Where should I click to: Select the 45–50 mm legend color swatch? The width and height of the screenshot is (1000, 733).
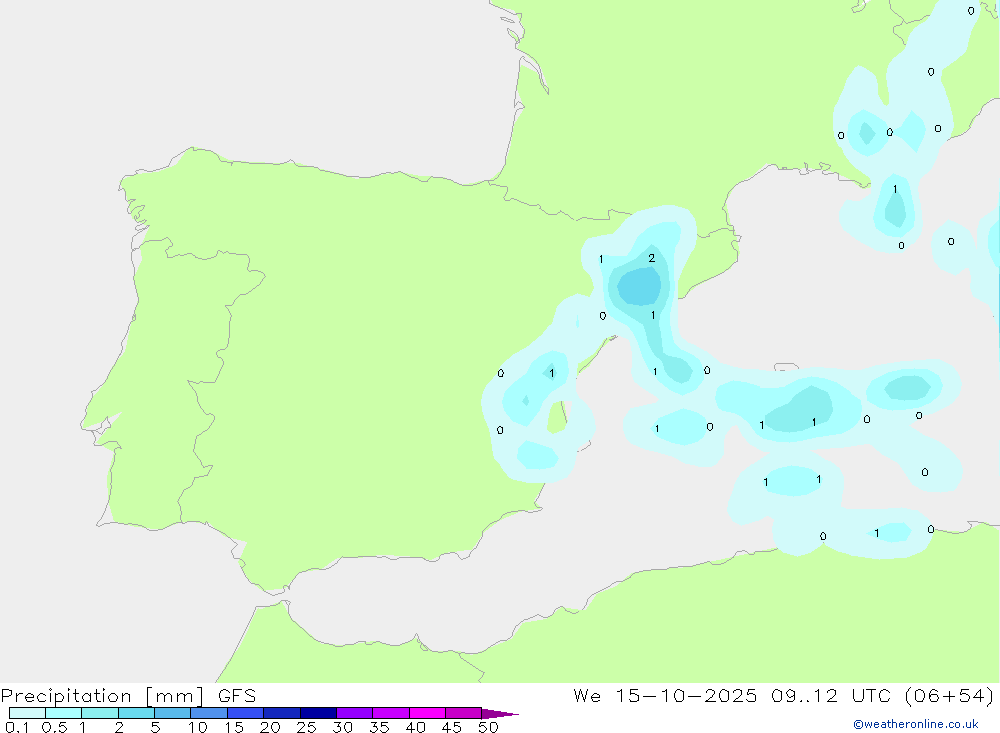coord(463,713)
